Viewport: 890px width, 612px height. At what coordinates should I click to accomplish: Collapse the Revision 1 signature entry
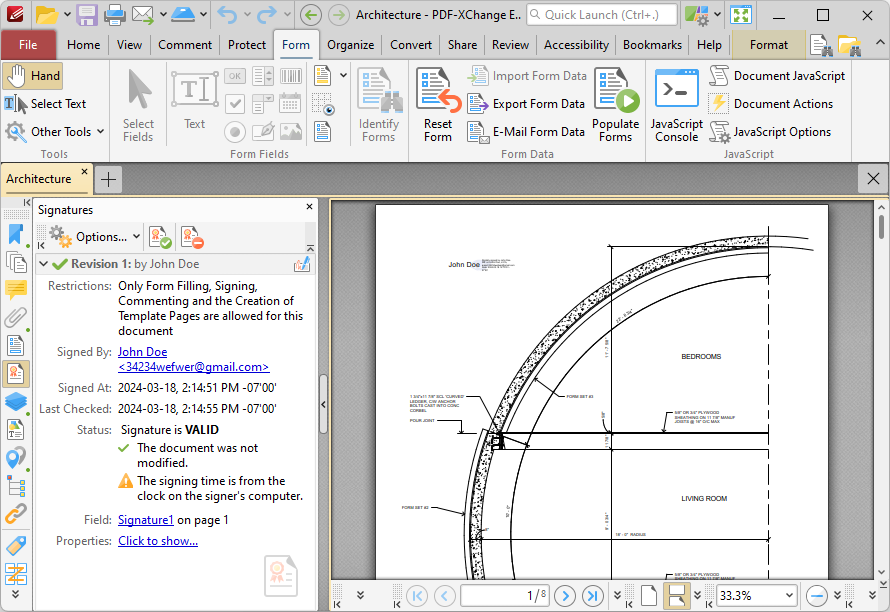pyautogui.click(x=44, y=264)
